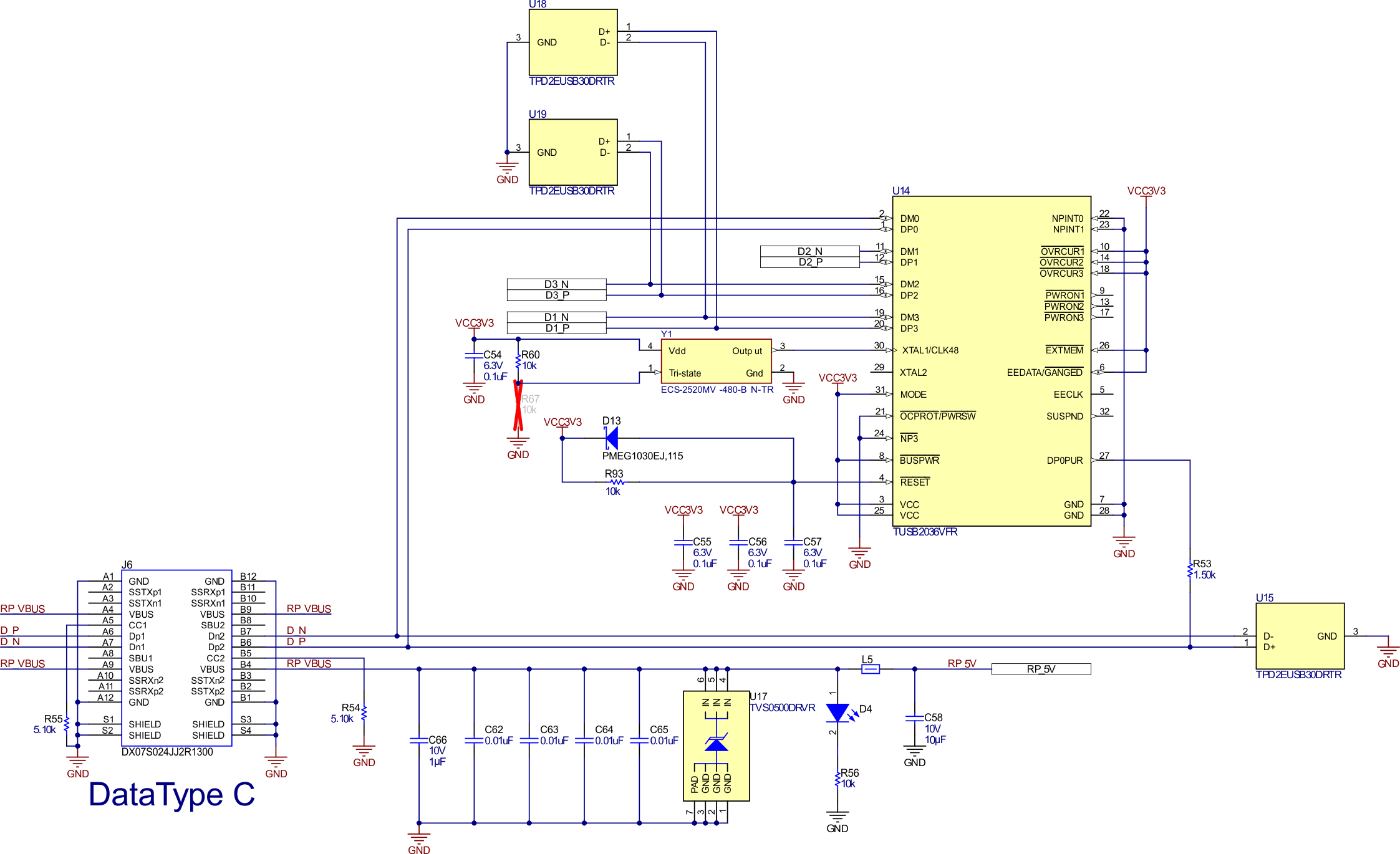The width and height of the screenshot is (1400, 854).
Task: Select the SUSPND pin name
Action: point(1064,416)
